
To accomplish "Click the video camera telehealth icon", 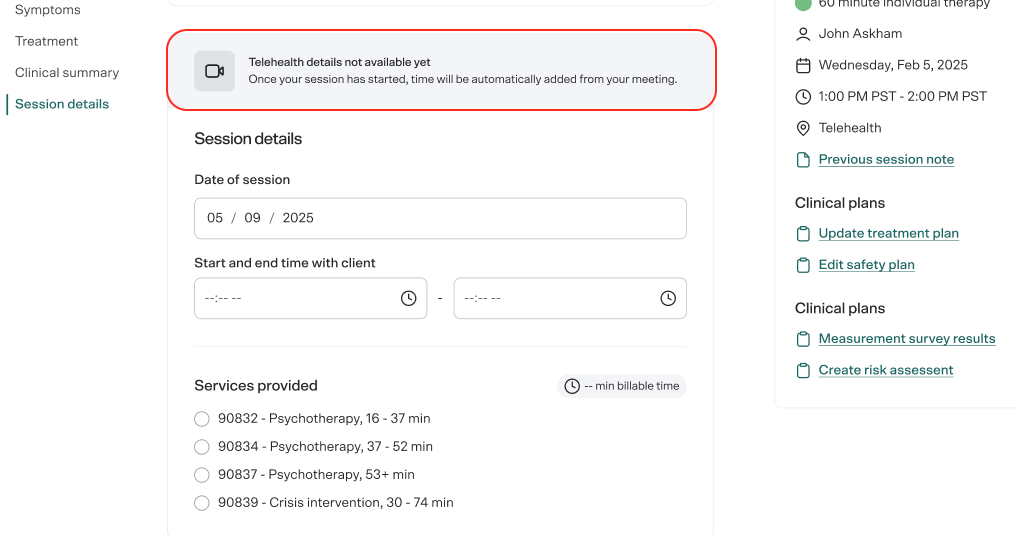I will click(214, 71).
